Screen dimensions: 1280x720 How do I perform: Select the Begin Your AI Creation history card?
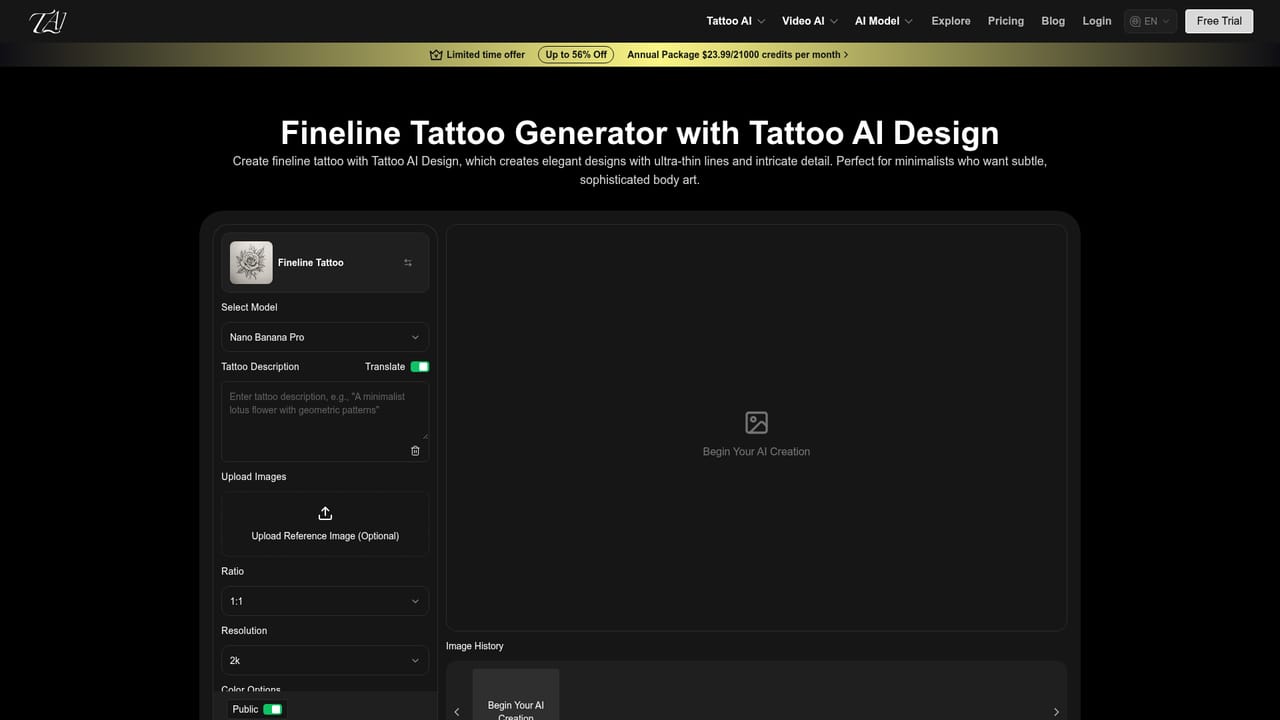[x=516, y=695]
